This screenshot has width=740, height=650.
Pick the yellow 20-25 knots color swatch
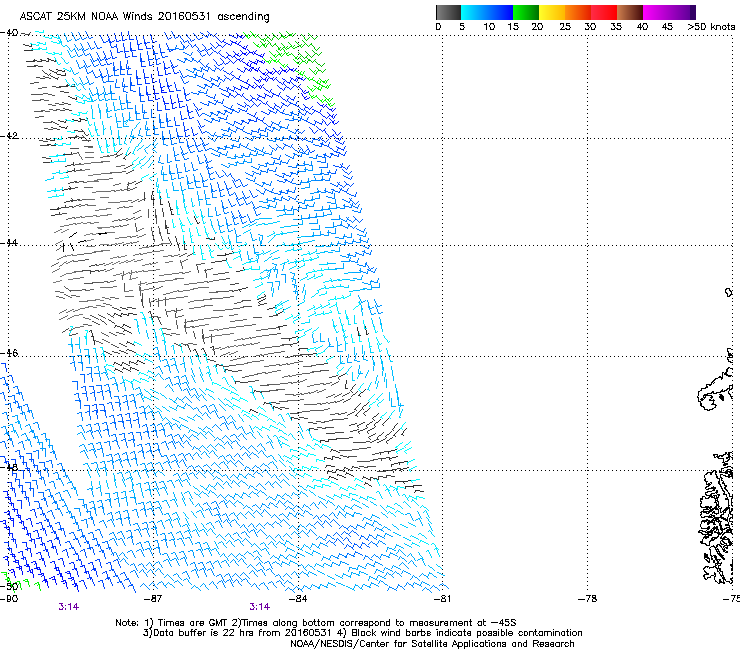552,12
